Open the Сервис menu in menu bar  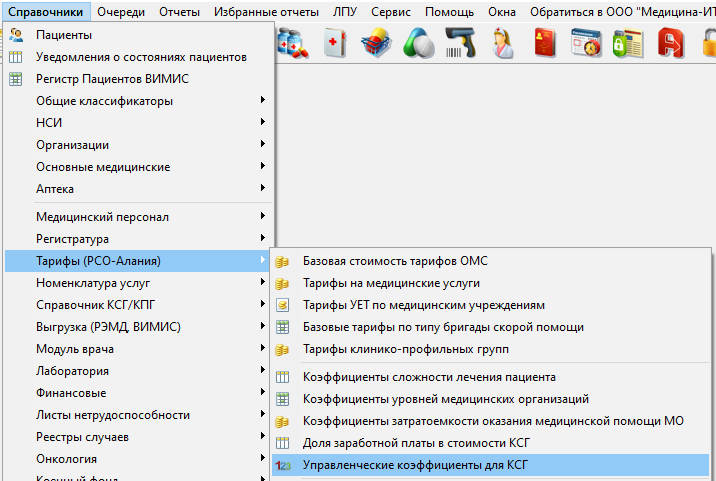(x=391, y=12)
